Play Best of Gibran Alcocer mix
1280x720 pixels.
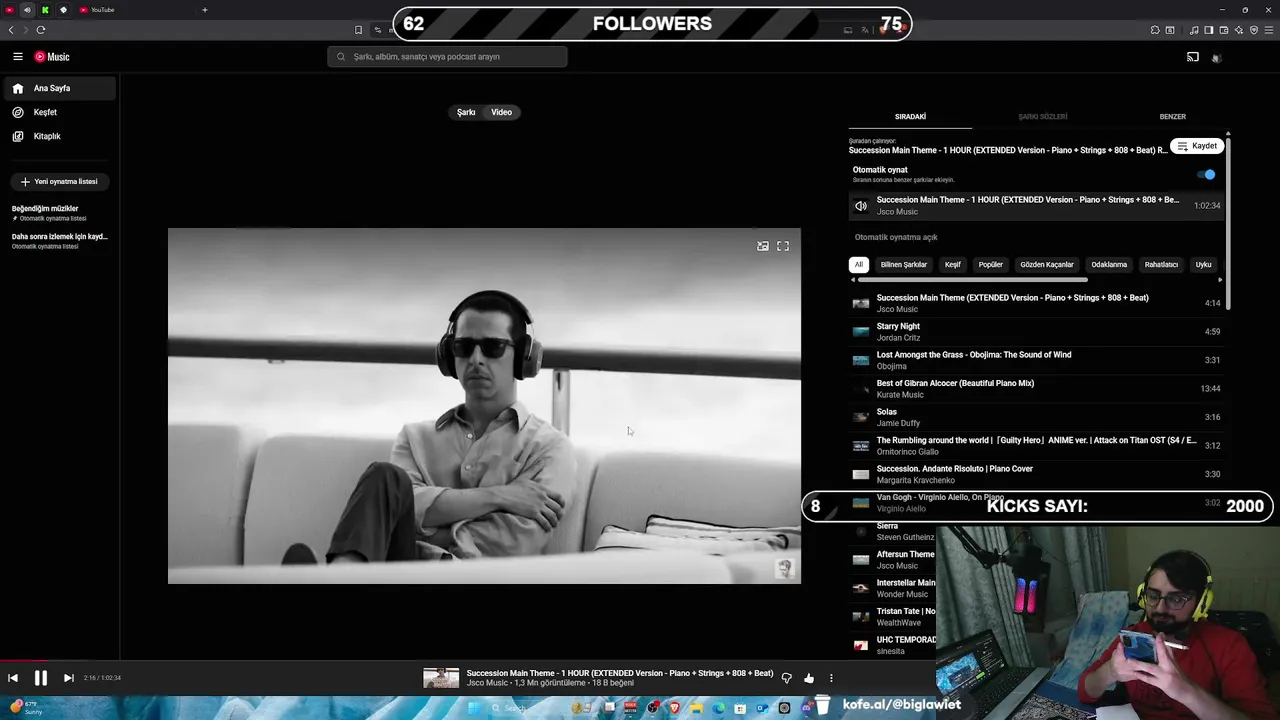point(1036,389)
